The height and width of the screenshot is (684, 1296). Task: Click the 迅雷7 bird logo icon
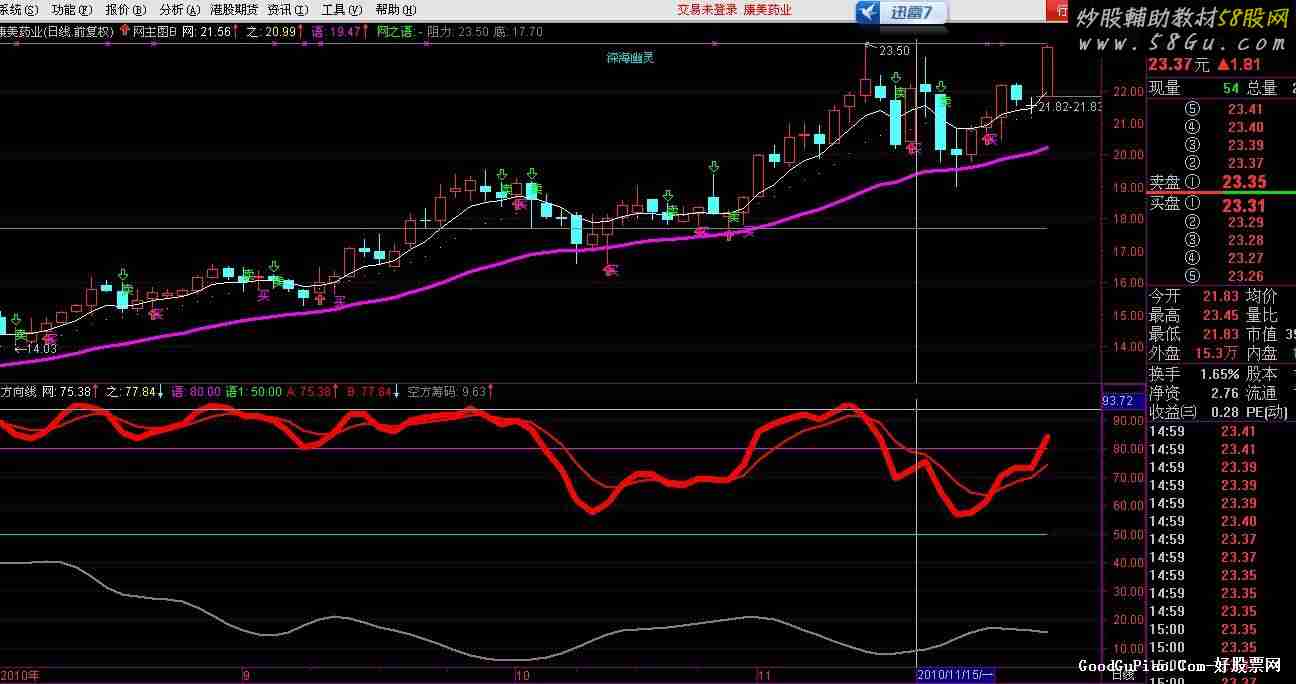[869, 12]
